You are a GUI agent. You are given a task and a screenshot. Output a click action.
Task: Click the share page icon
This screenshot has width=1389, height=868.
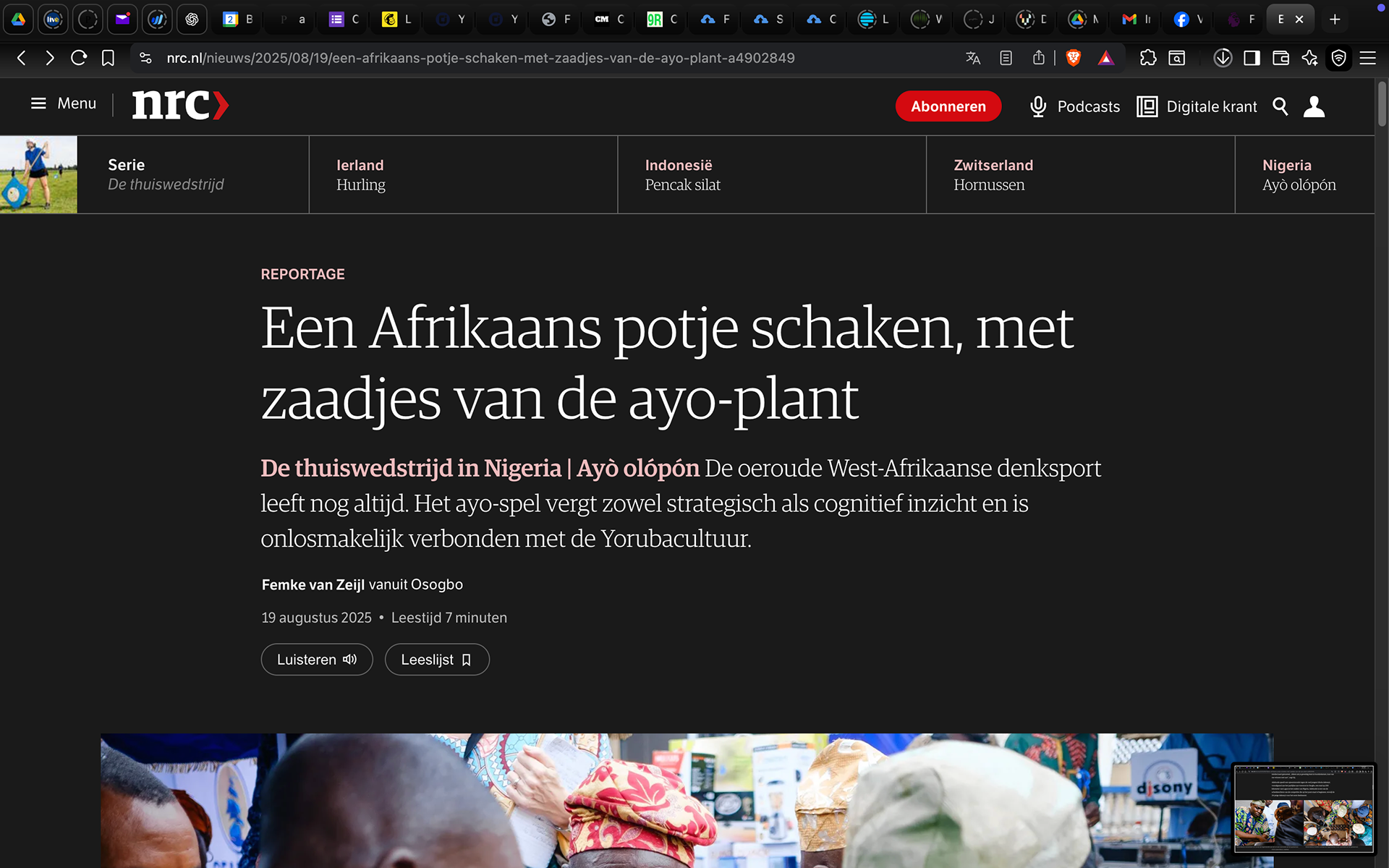coord(1039,58)
